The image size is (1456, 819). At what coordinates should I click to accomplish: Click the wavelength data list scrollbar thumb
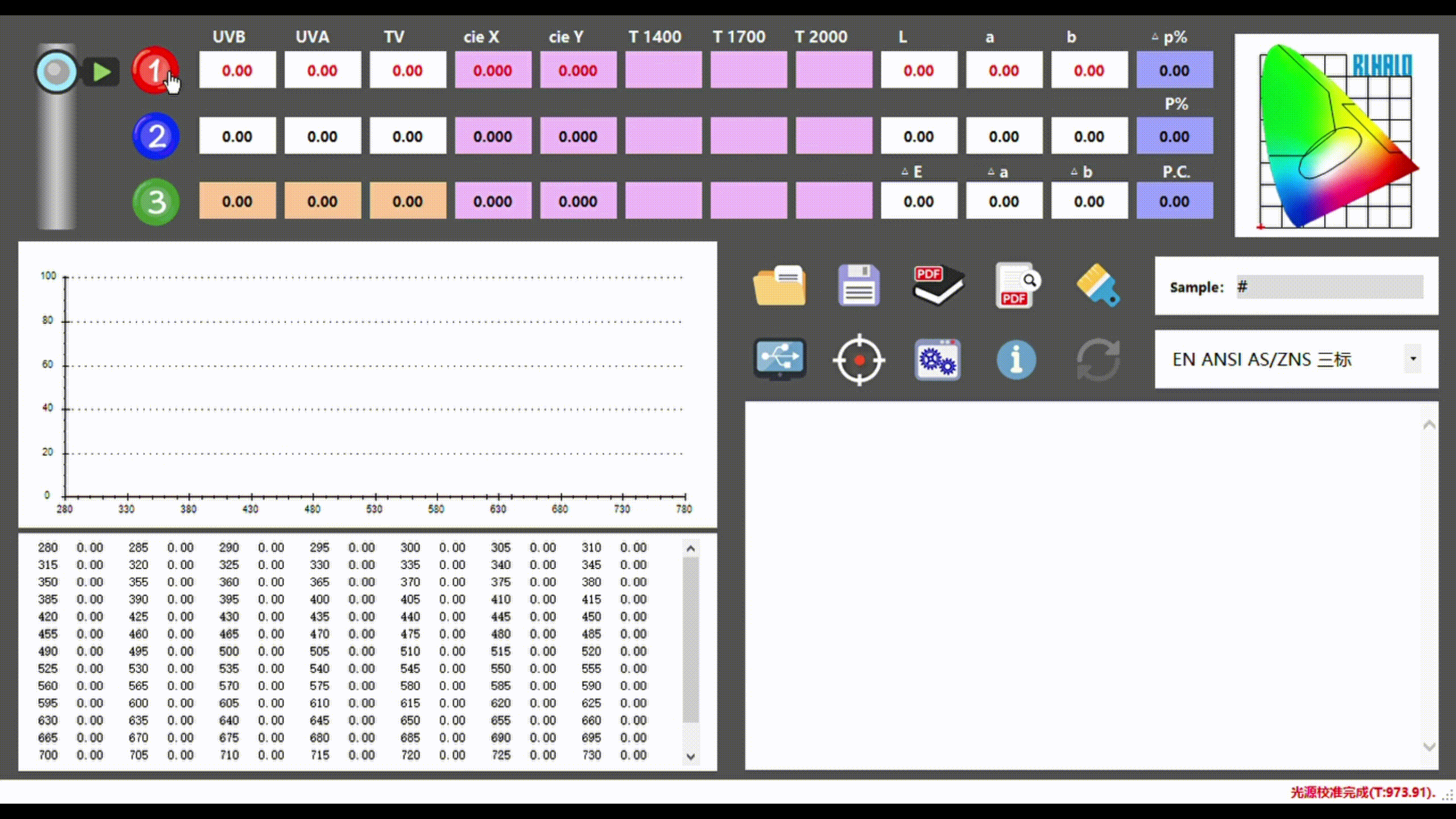[x=690, y=639]
